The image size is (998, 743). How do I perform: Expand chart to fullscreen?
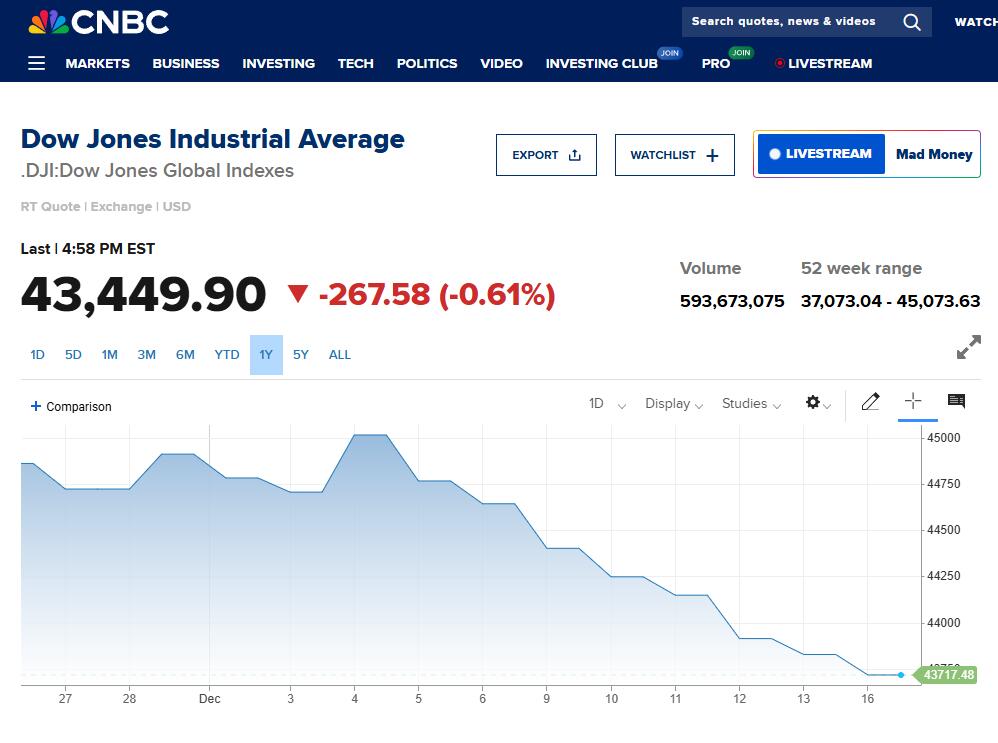coord(968,347)
